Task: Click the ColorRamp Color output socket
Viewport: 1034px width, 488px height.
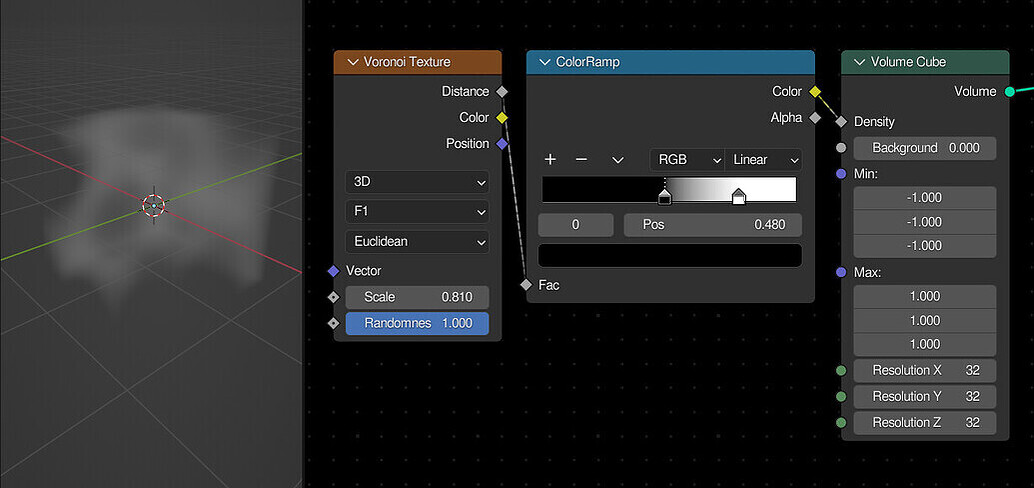Action: (x=815, y=92)
